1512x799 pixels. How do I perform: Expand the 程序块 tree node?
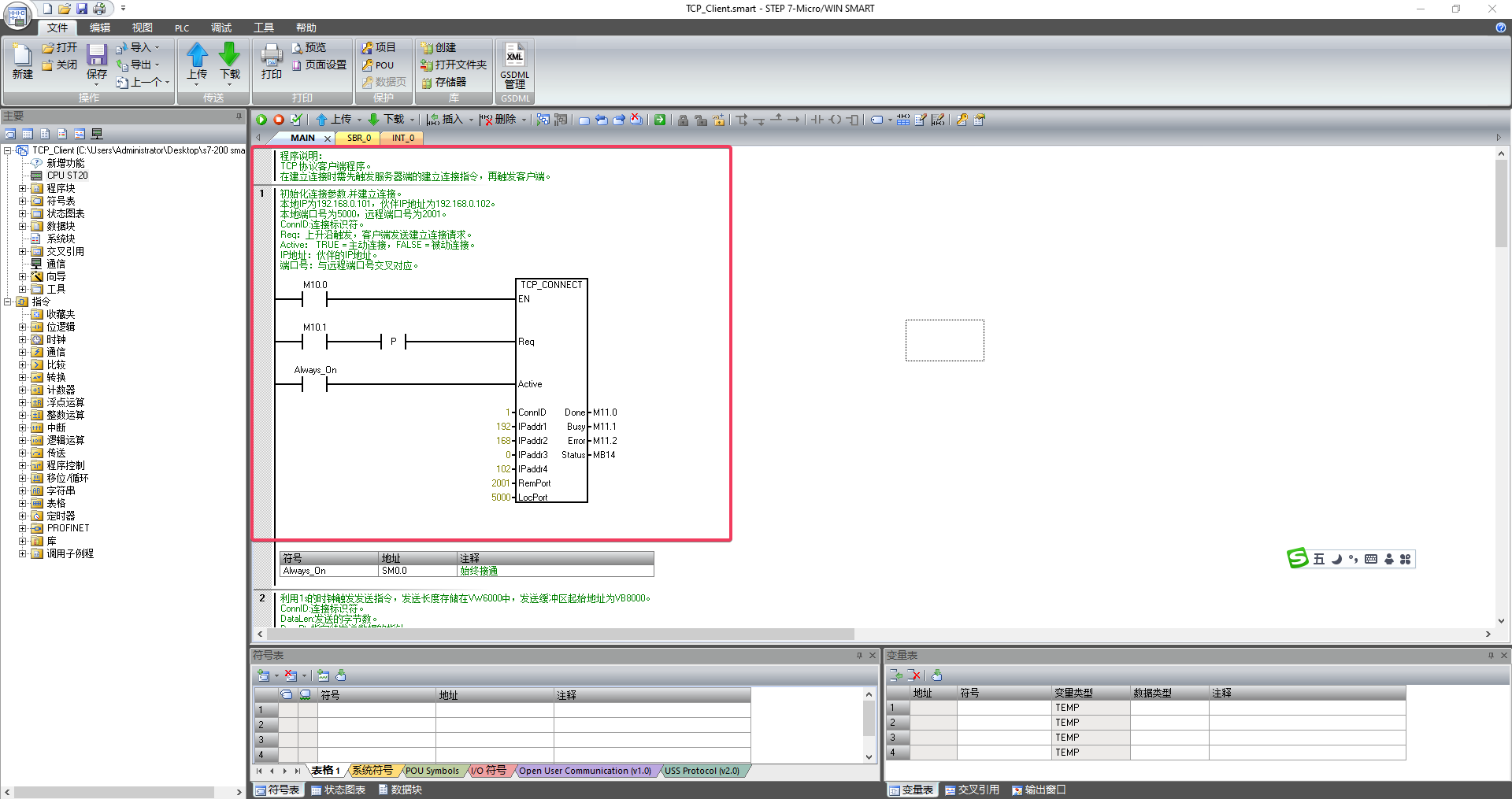[23, 188]
